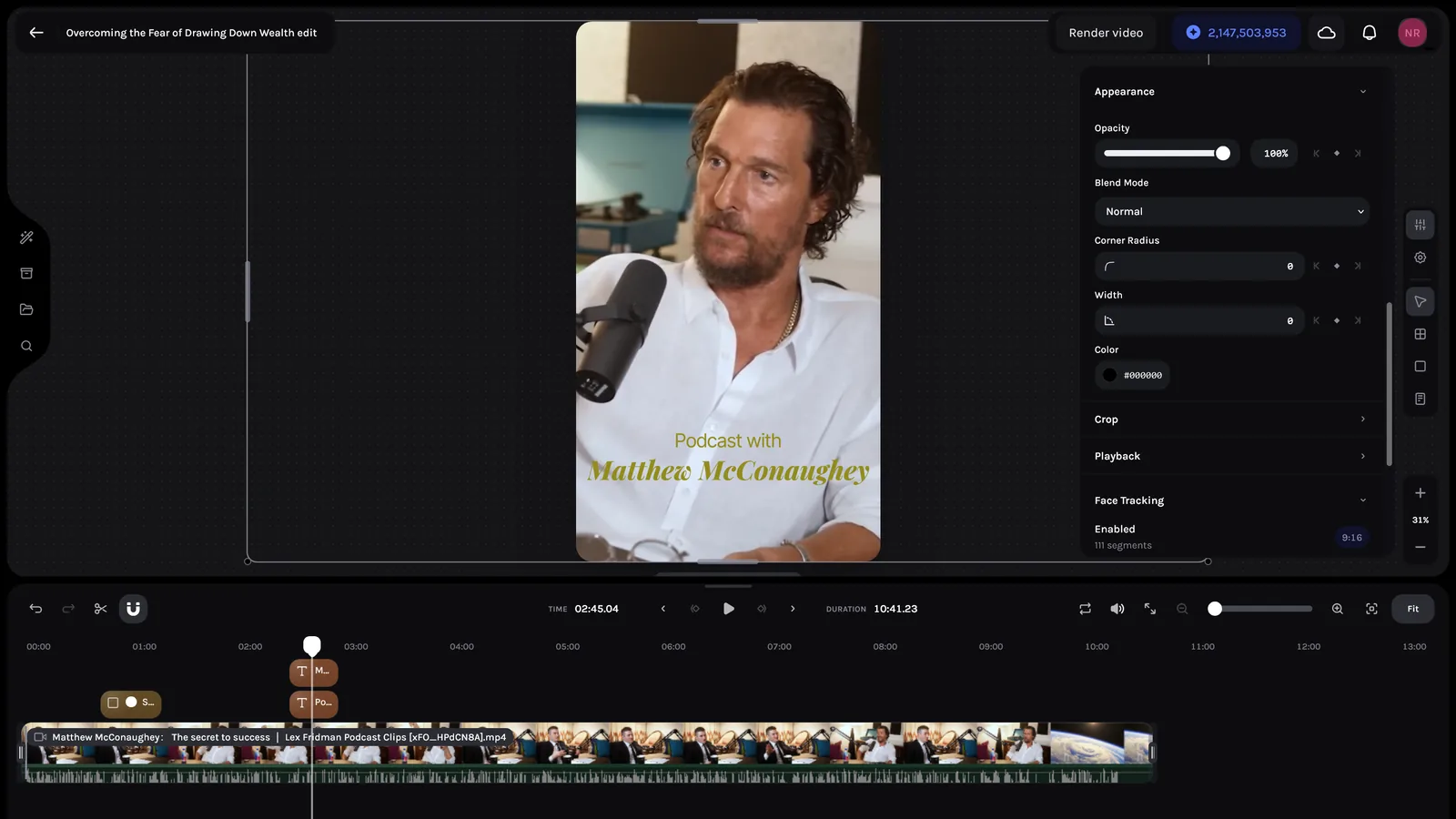
Task: Zoom out the timeline with magnifier minus
Action: coord(1182,609)
